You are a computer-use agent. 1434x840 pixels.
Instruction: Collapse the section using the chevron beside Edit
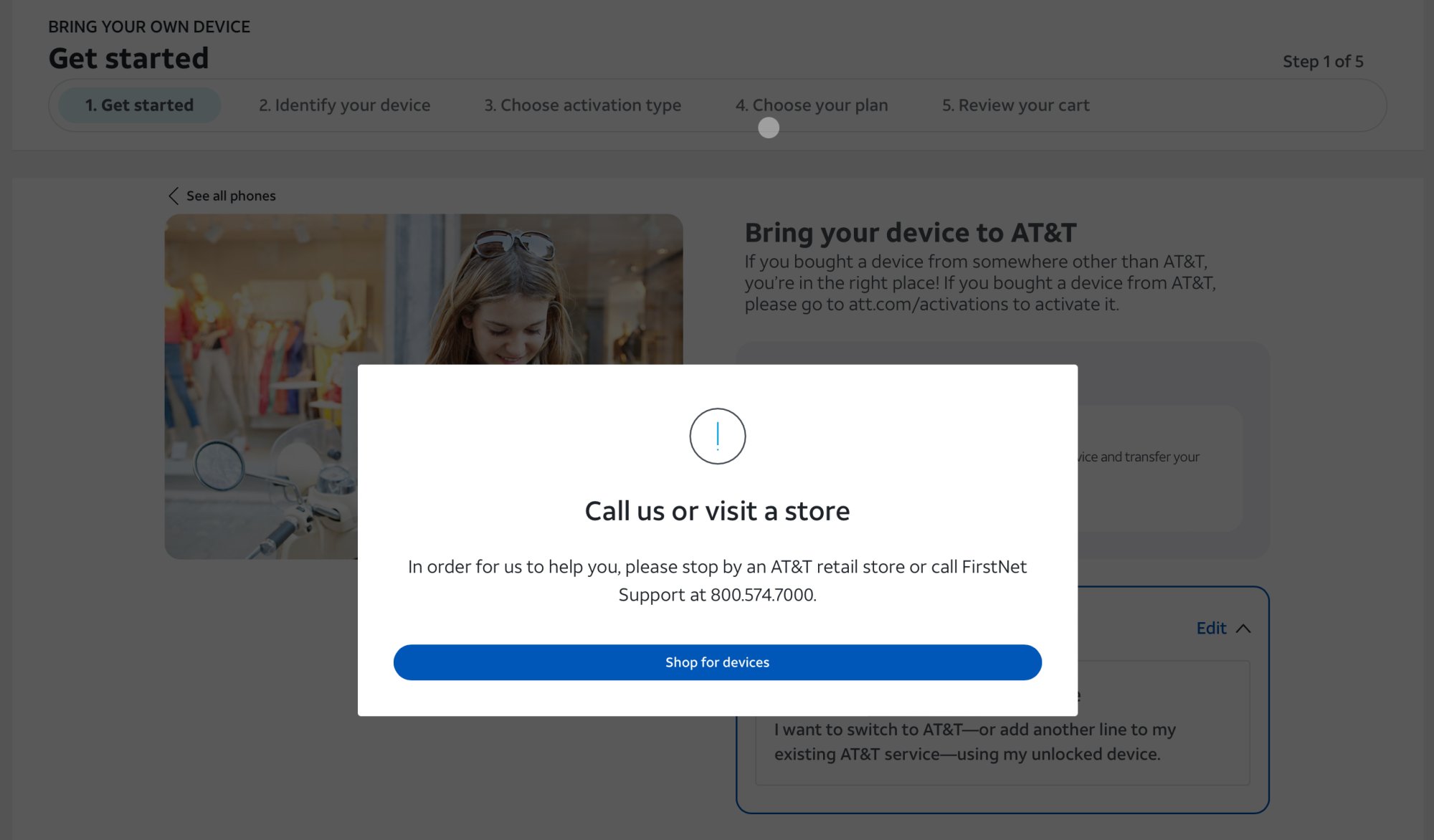(1243, 629)
